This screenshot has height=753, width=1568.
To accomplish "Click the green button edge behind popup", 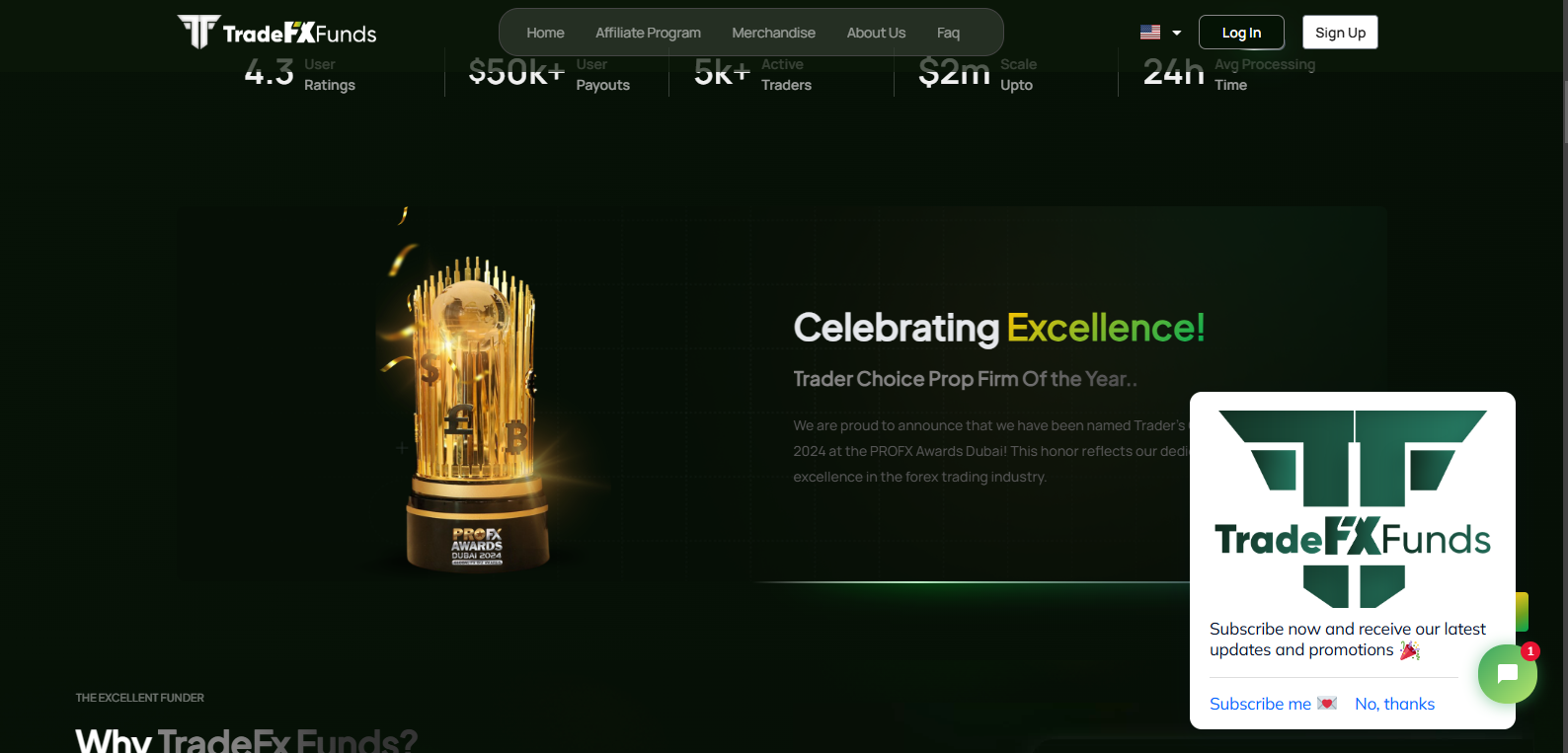I will [1523, 612].
